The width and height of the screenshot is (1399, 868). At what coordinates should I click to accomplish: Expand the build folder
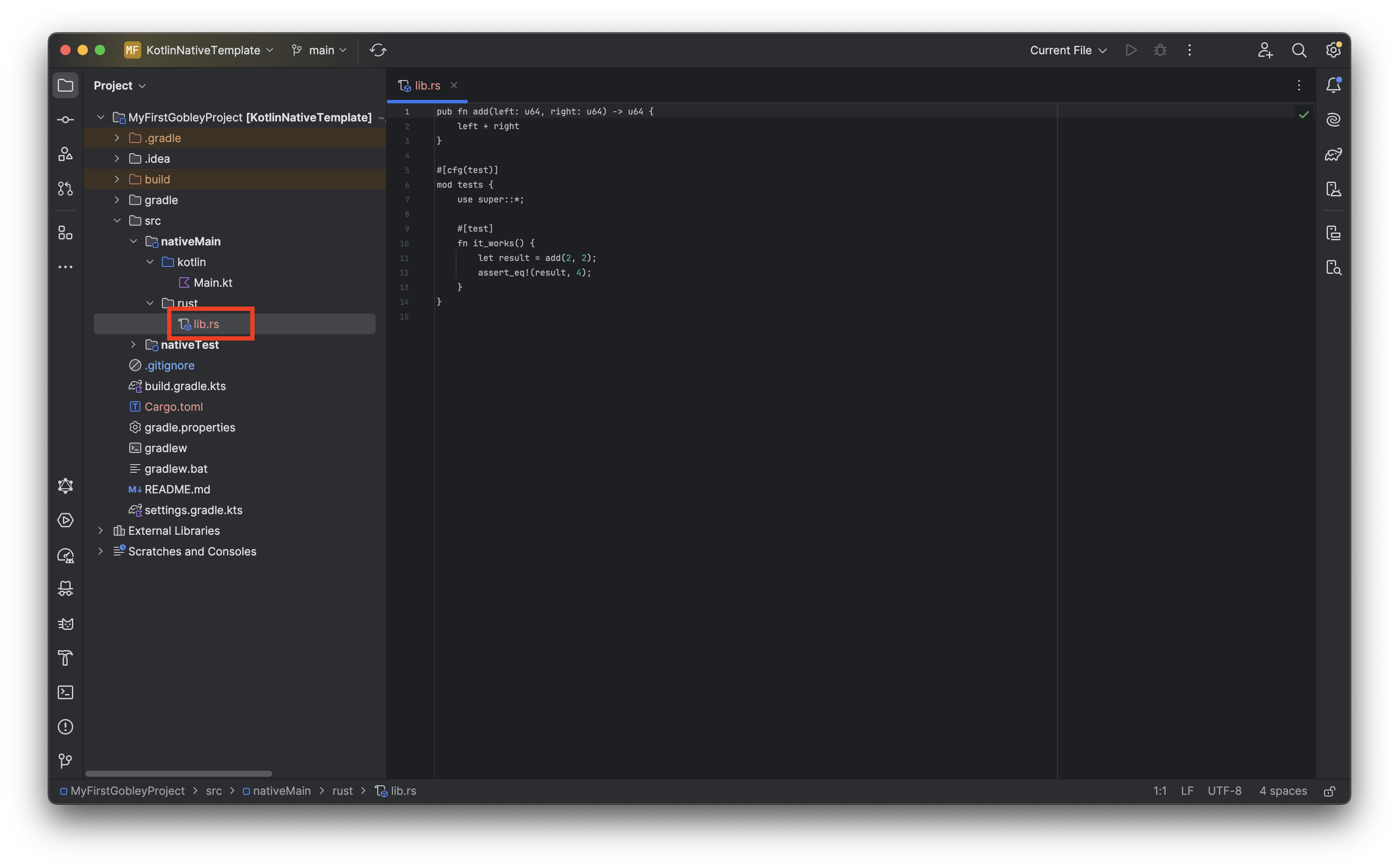(117, 179)
